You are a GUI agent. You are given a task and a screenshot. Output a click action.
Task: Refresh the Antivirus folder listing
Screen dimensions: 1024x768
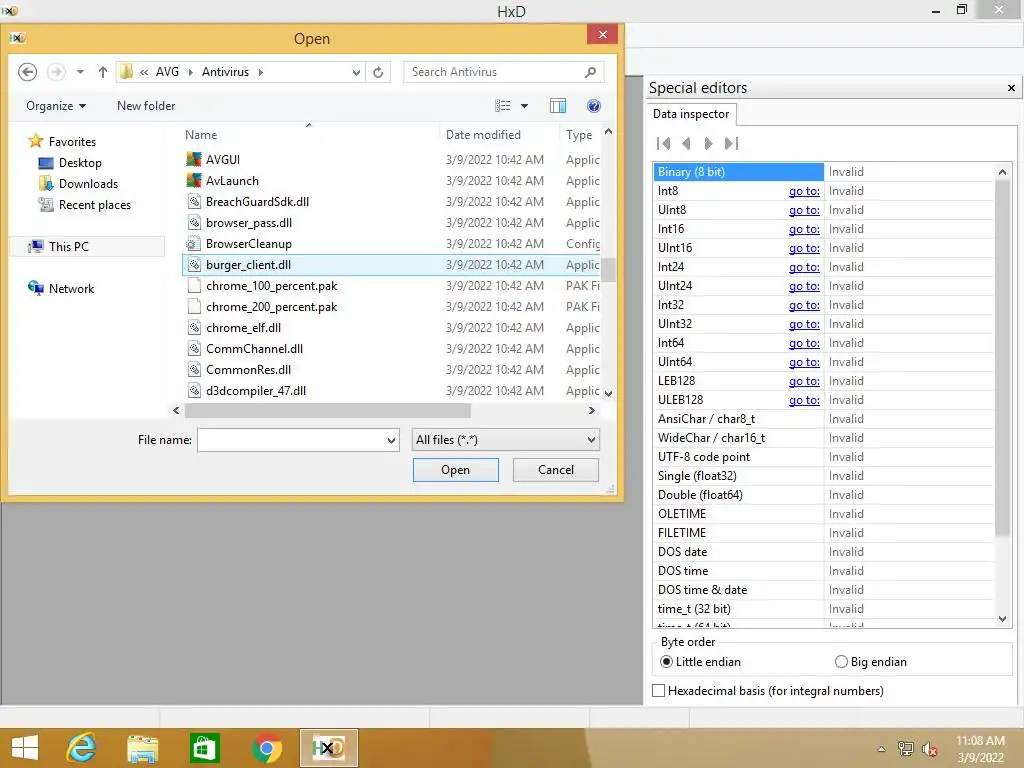click(x=378, y=72)
